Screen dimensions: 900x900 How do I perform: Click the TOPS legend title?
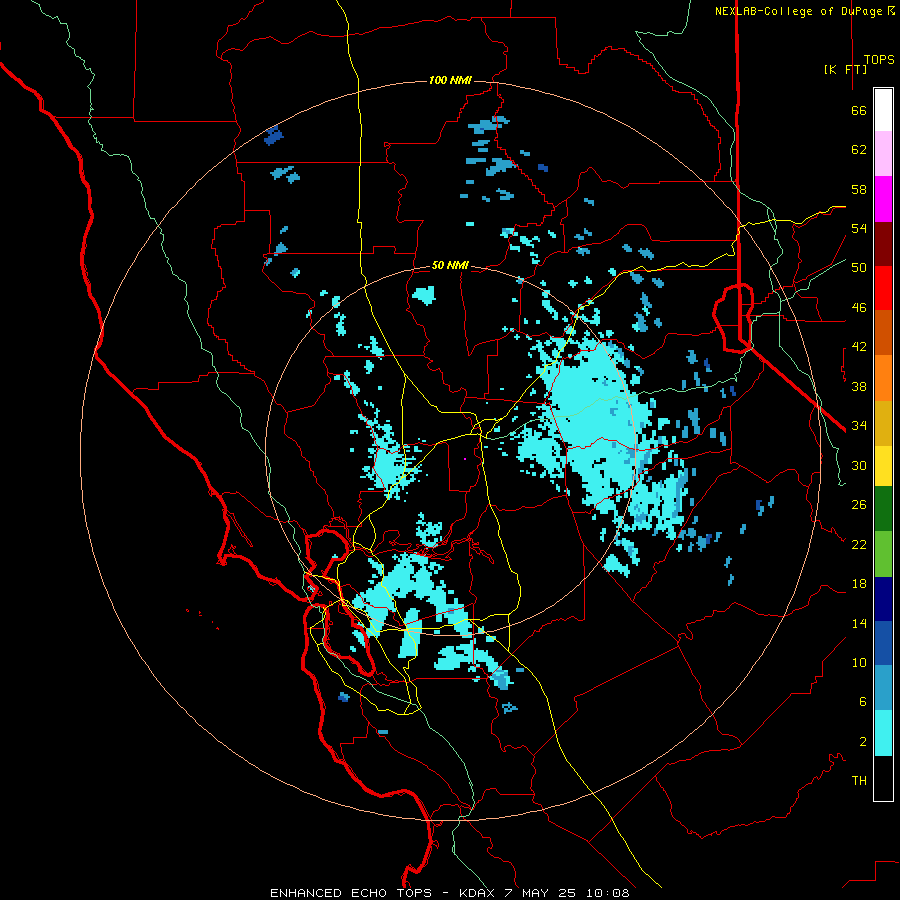879,59
